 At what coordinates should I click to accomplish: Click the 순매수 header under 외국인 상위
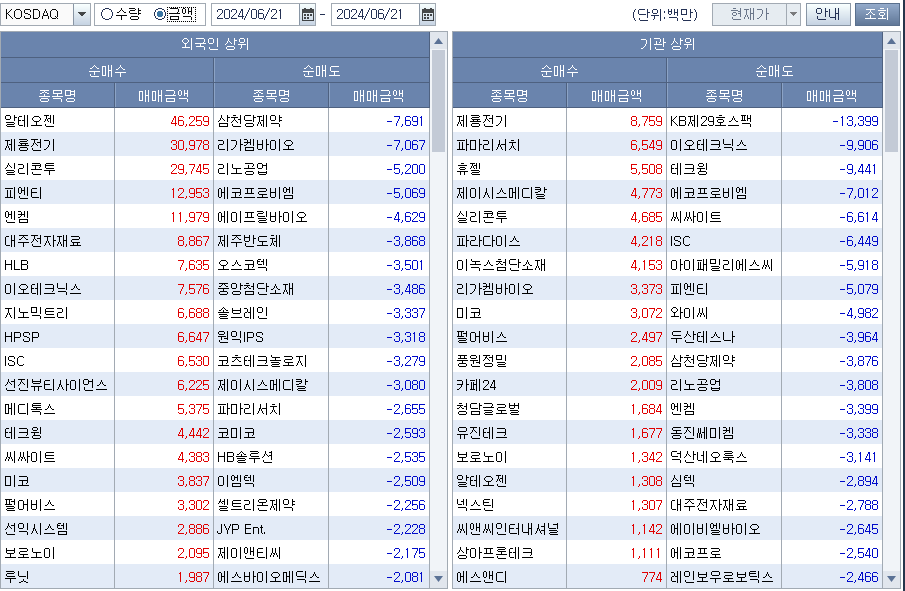point(107,71)
